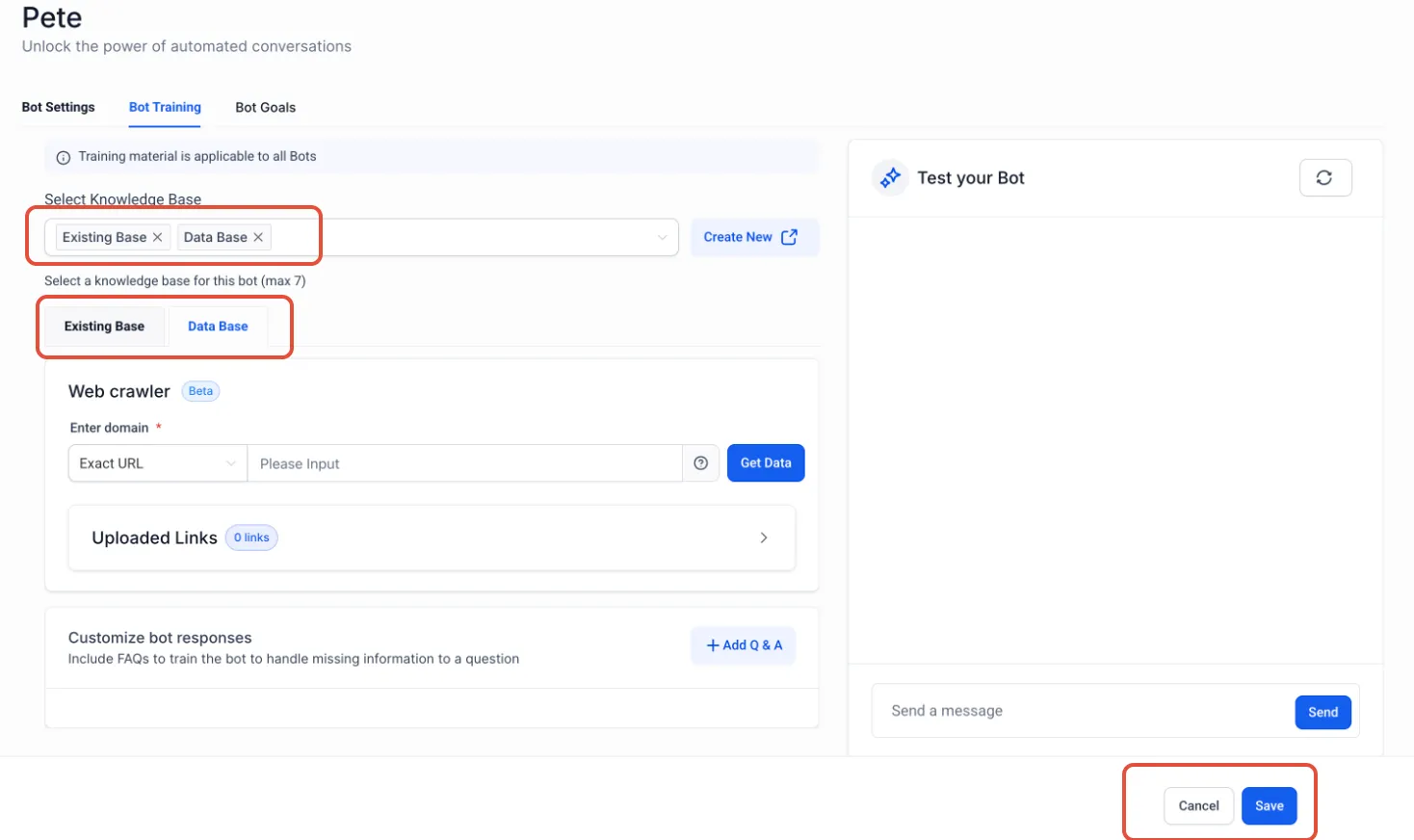Click the sparkle icon beside Test your Bot
The width and height of the screenshot is (1414, 840).
[x=890, y=177]
